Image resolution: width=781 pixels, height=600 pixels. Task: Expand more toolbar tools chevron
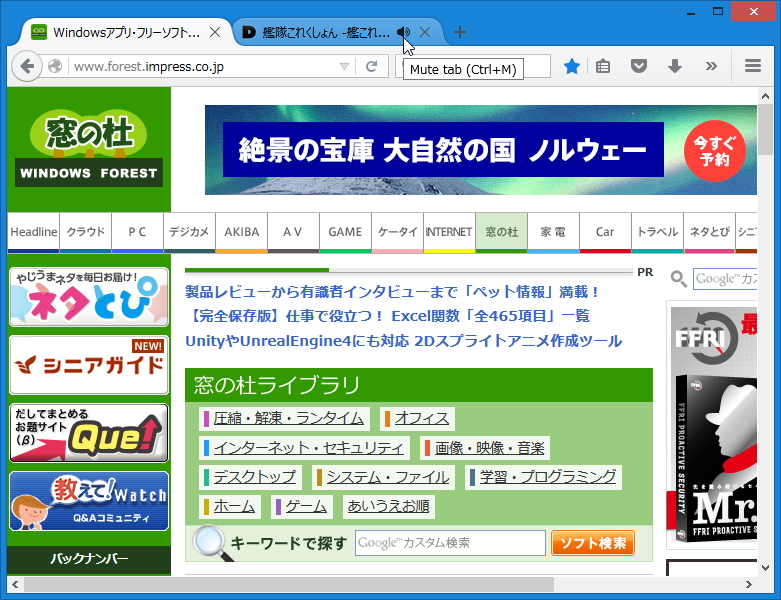(711, 66)
